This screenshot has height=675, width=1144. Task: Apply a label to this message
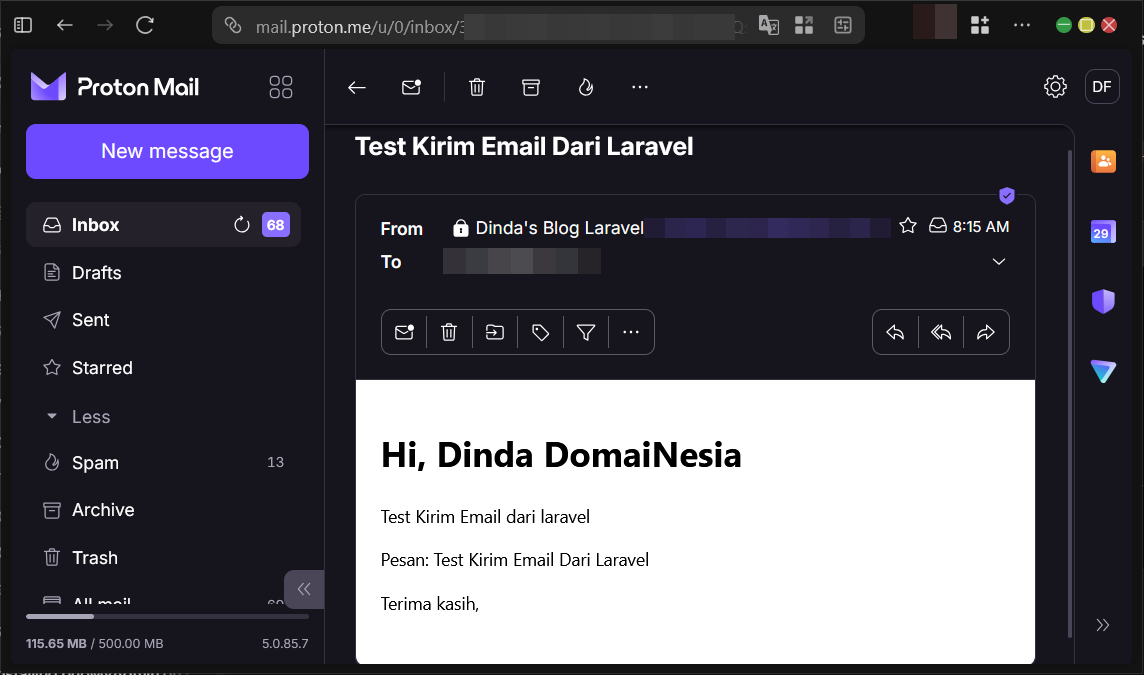point(540,331)
